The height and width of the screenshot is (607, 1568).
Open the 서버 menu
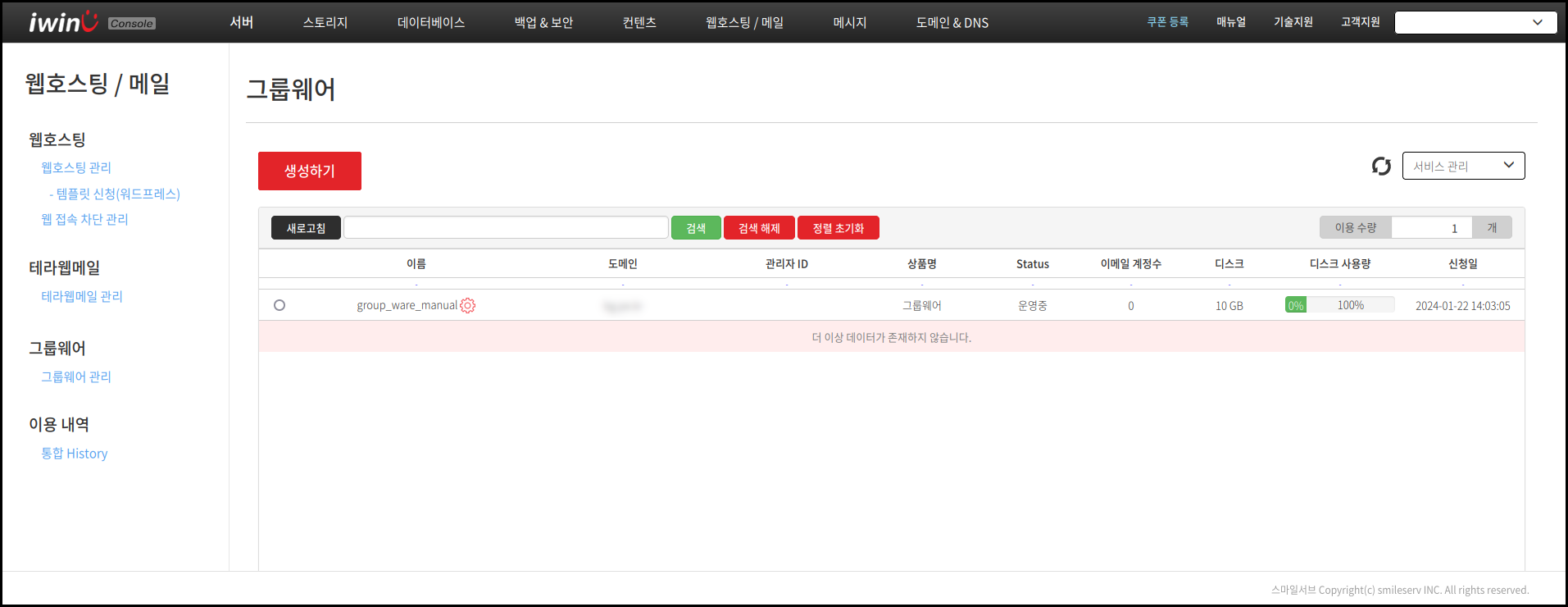tap(241, 22)
